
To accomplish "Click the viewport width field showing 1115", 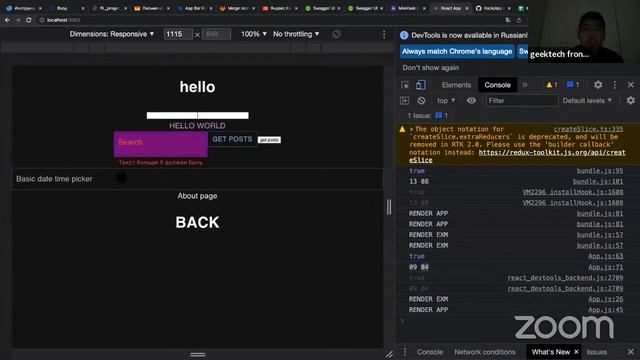I will click(178, 34).
